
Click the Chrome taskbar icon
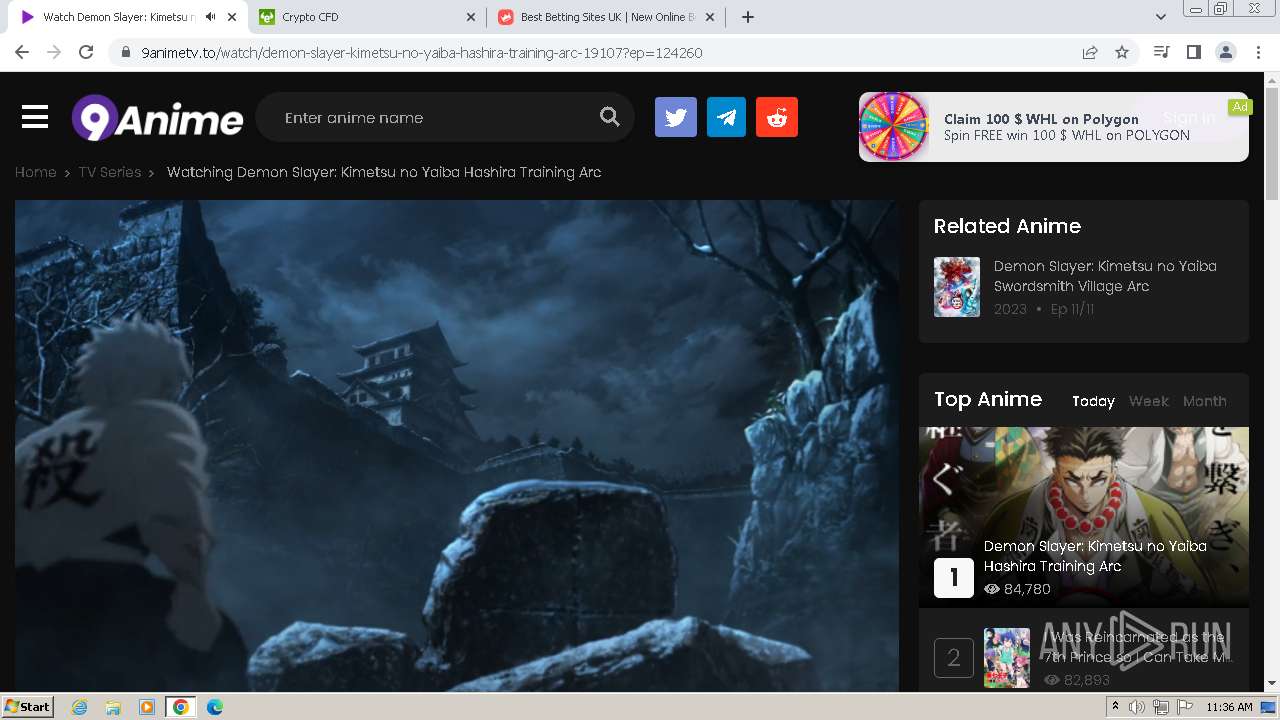(x=181, y=707)
